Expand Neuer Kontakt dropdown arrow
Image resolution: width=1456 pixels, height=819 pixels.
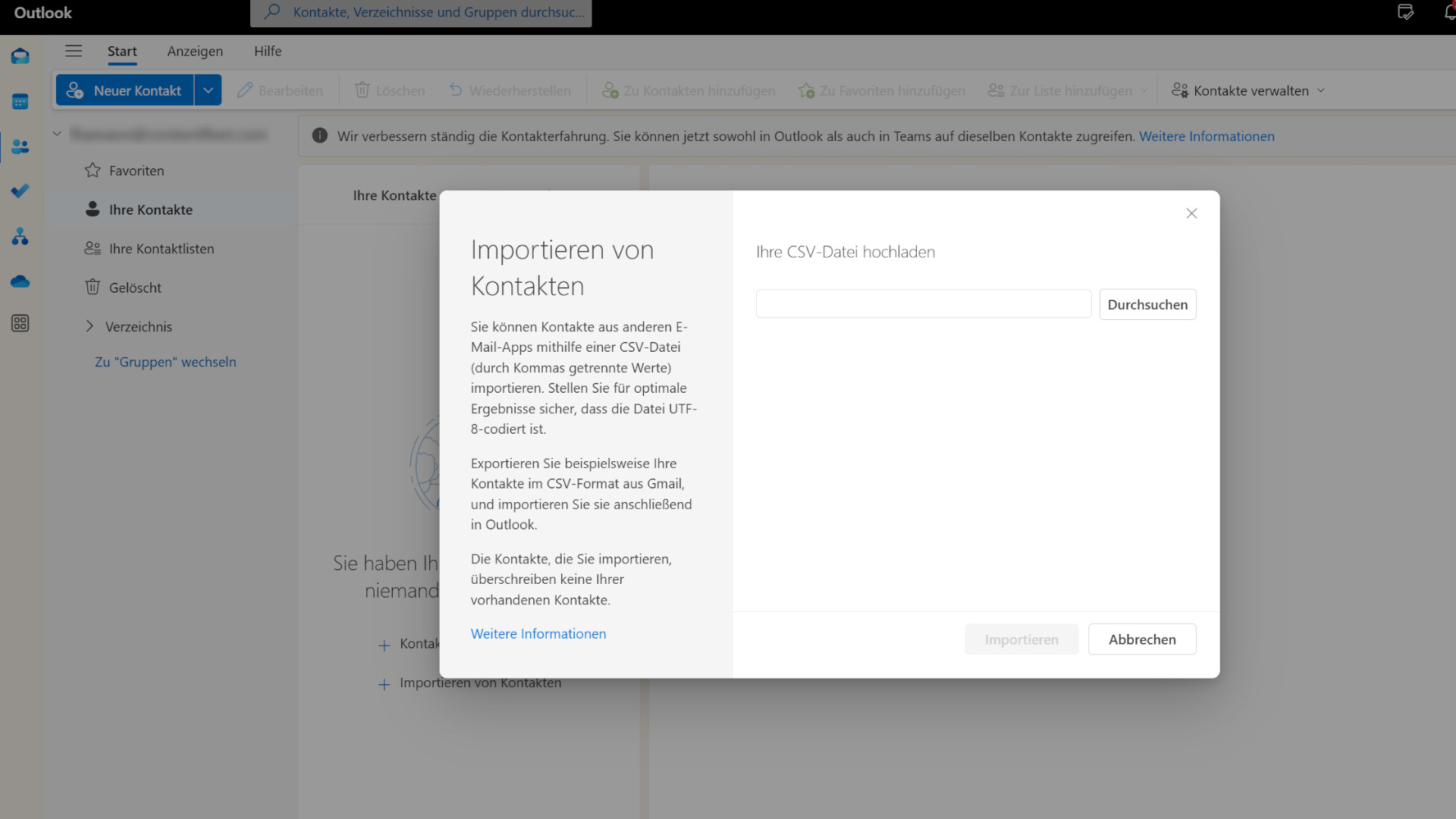tap(208, 90)
